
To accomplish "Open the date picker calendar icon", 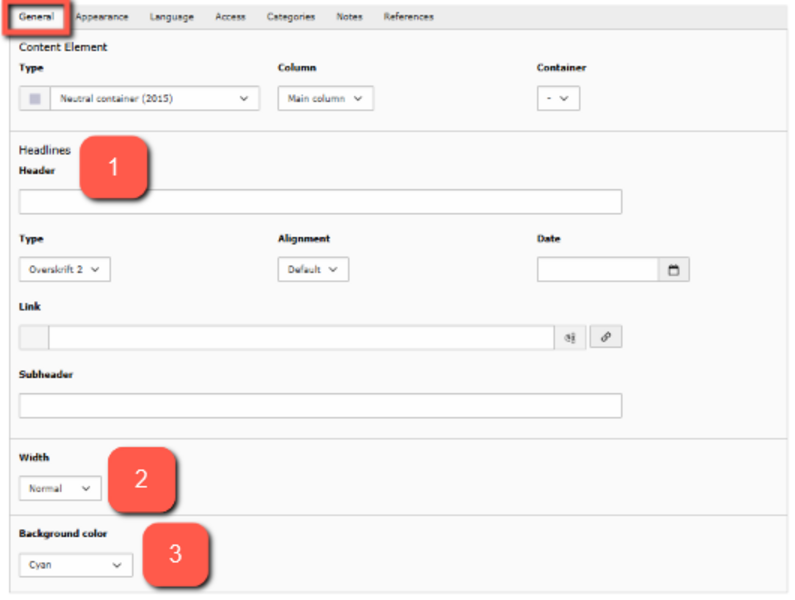I will pyautogui.click(x=673, y=270).
